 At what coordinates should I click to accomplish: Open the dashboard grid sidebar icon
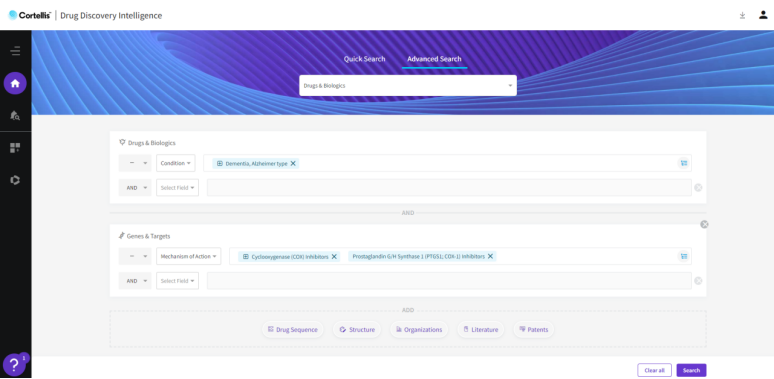coord(15,148)
